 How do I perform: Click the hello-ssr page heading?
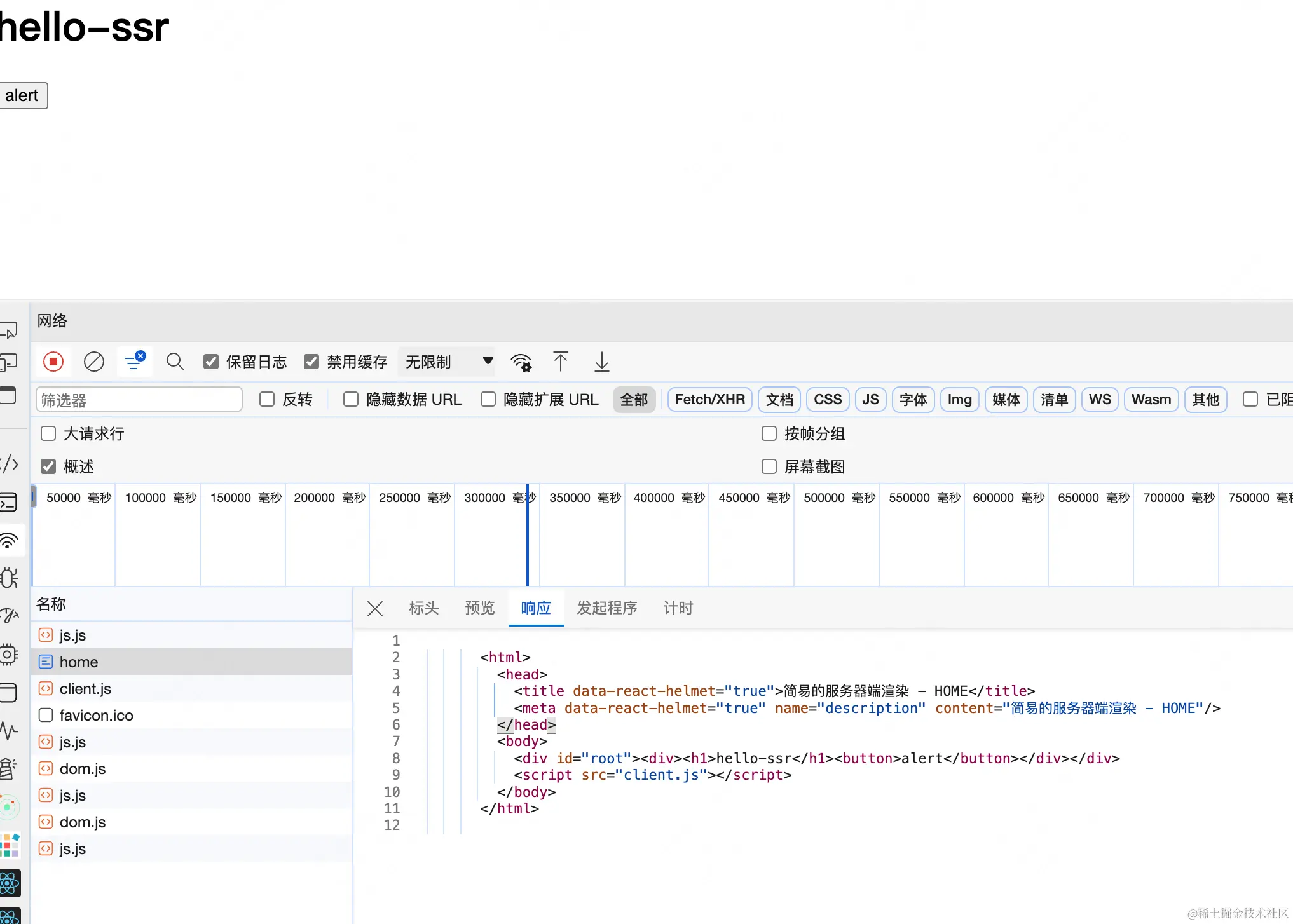tap(84, 27)
